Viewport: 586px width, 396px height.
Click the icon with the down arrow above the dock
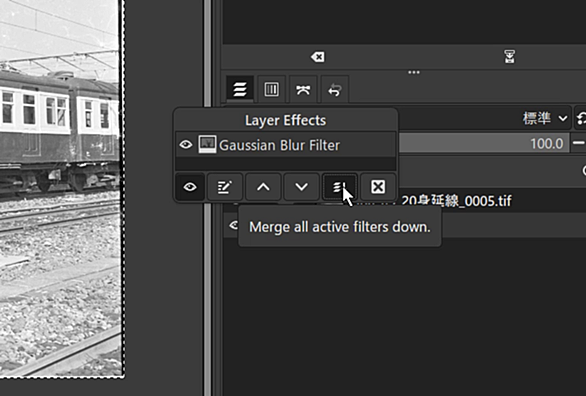pos(509,57)
